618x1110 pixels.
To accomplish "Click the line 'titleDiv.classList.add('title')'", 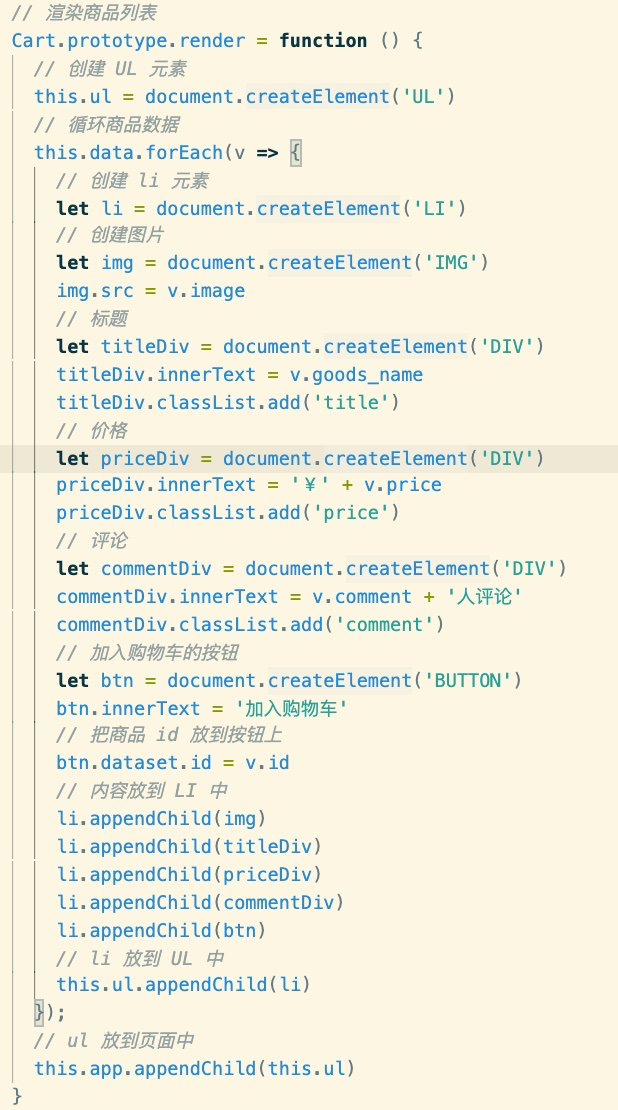I will tap(229, 403).
